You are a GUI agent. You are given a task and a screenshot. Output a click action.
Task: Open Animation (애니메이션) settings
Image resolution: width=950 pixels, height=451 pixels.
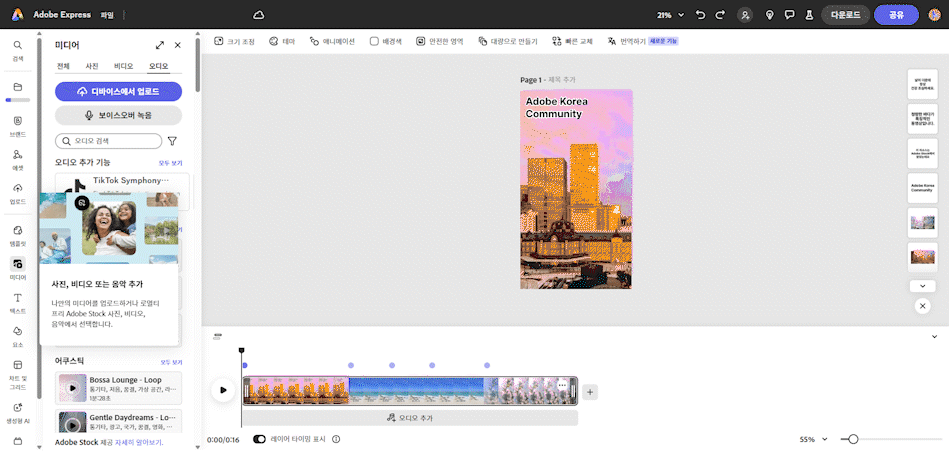(332, 41)
